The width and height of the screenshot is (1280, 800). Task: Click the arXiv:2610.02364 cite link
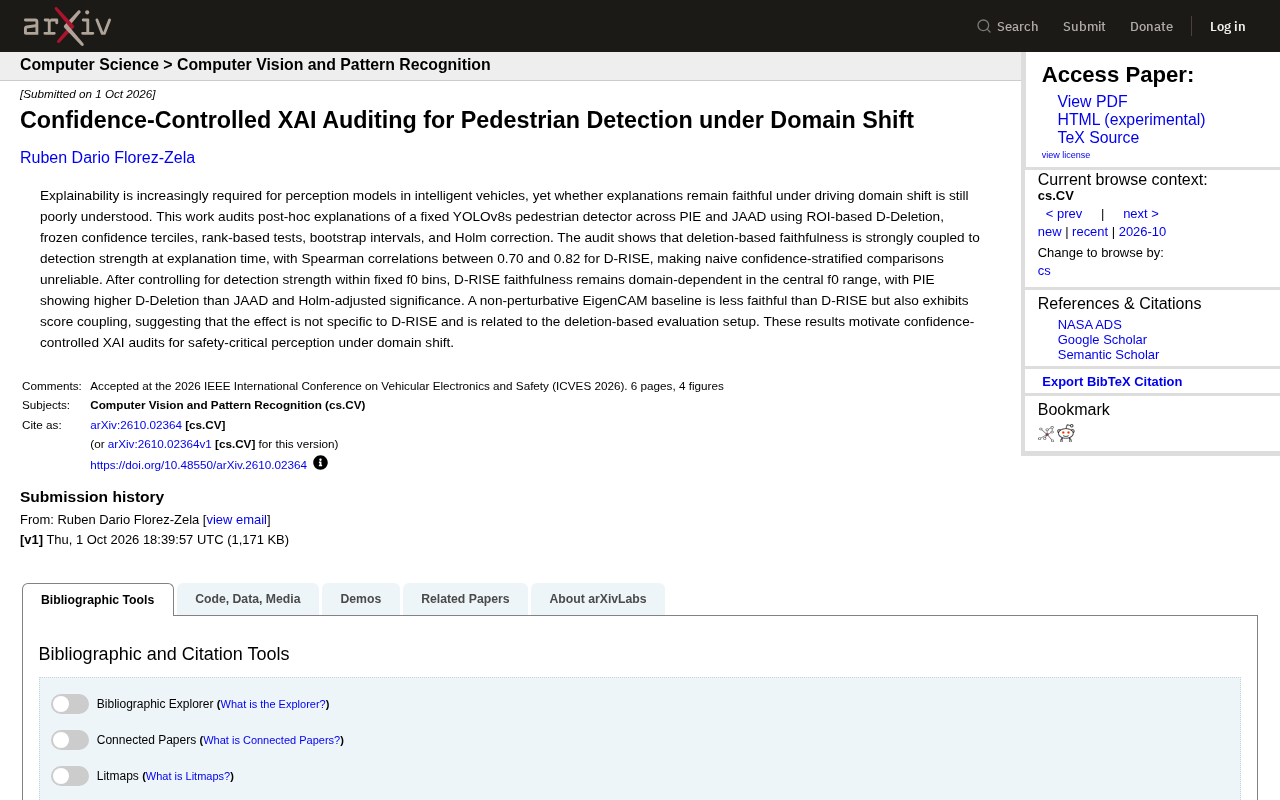point(136,425)
